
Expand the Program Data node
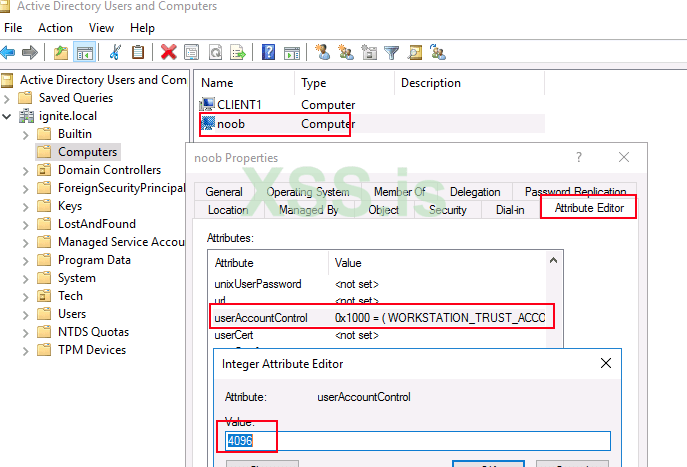[x=26, y=261]
